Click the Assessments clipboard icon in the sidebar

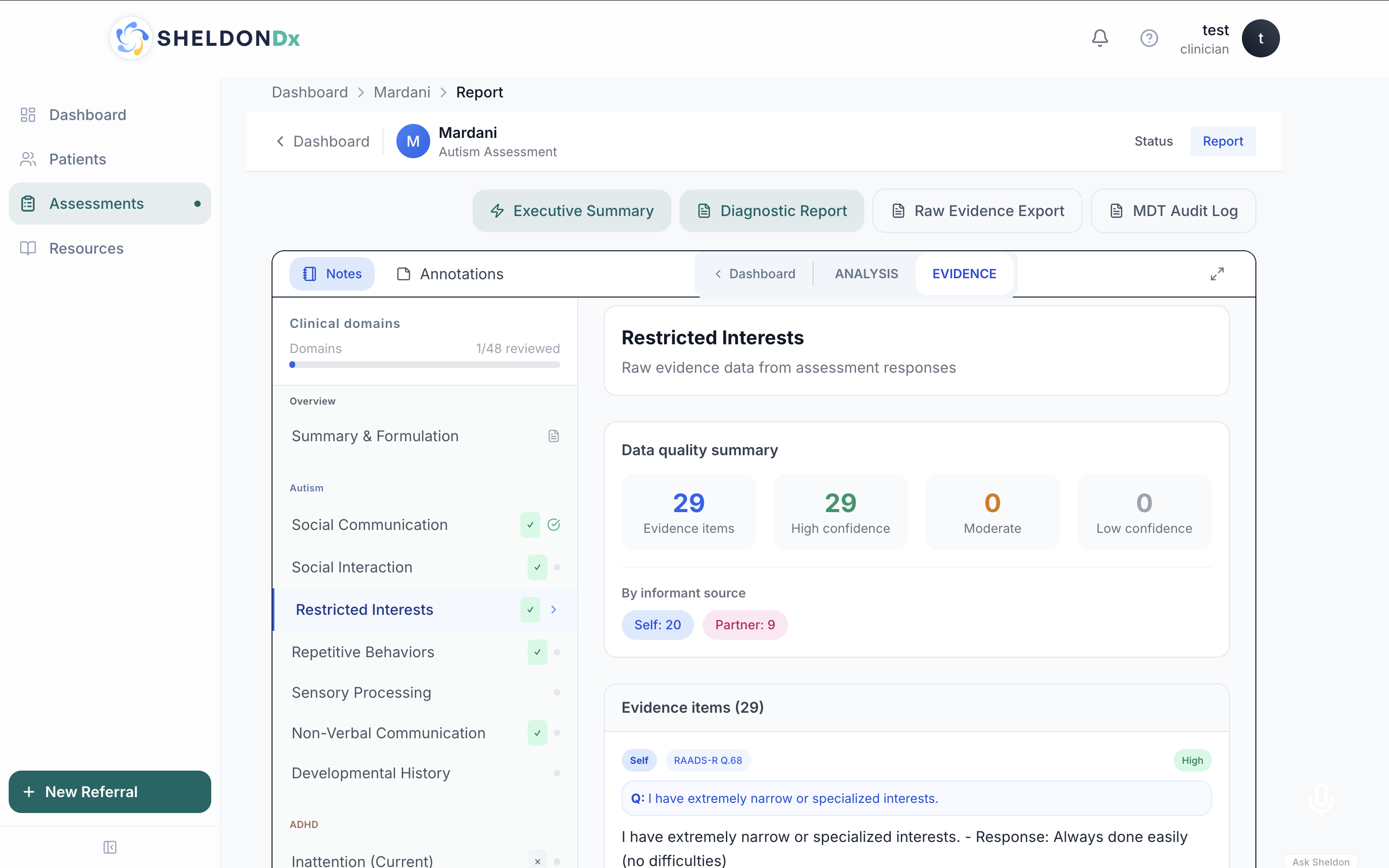pos(27,204)
